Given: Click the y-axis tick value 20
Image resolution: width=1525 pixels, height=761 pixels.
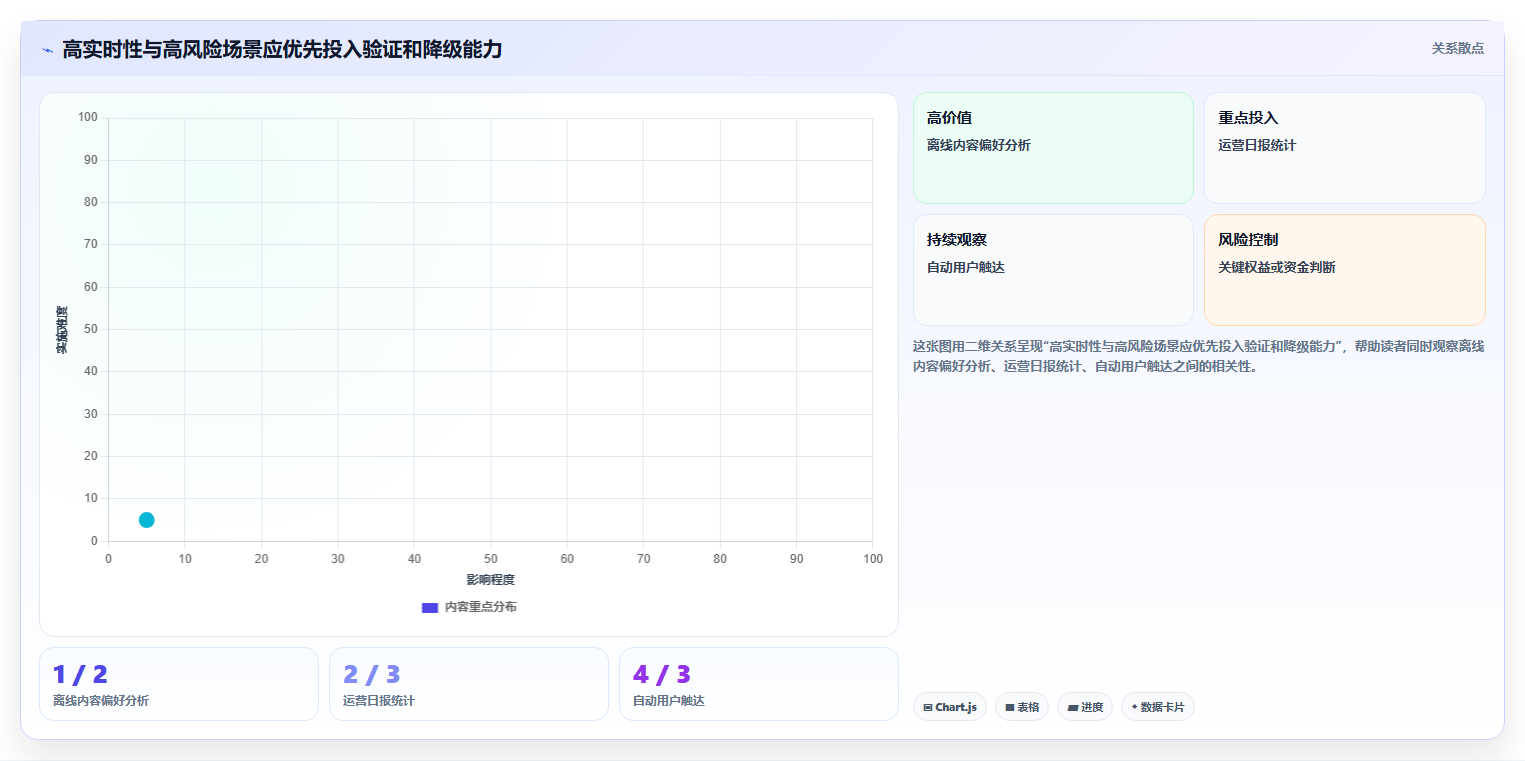Looking at the screenshot, I should click(x=91, y=456).
